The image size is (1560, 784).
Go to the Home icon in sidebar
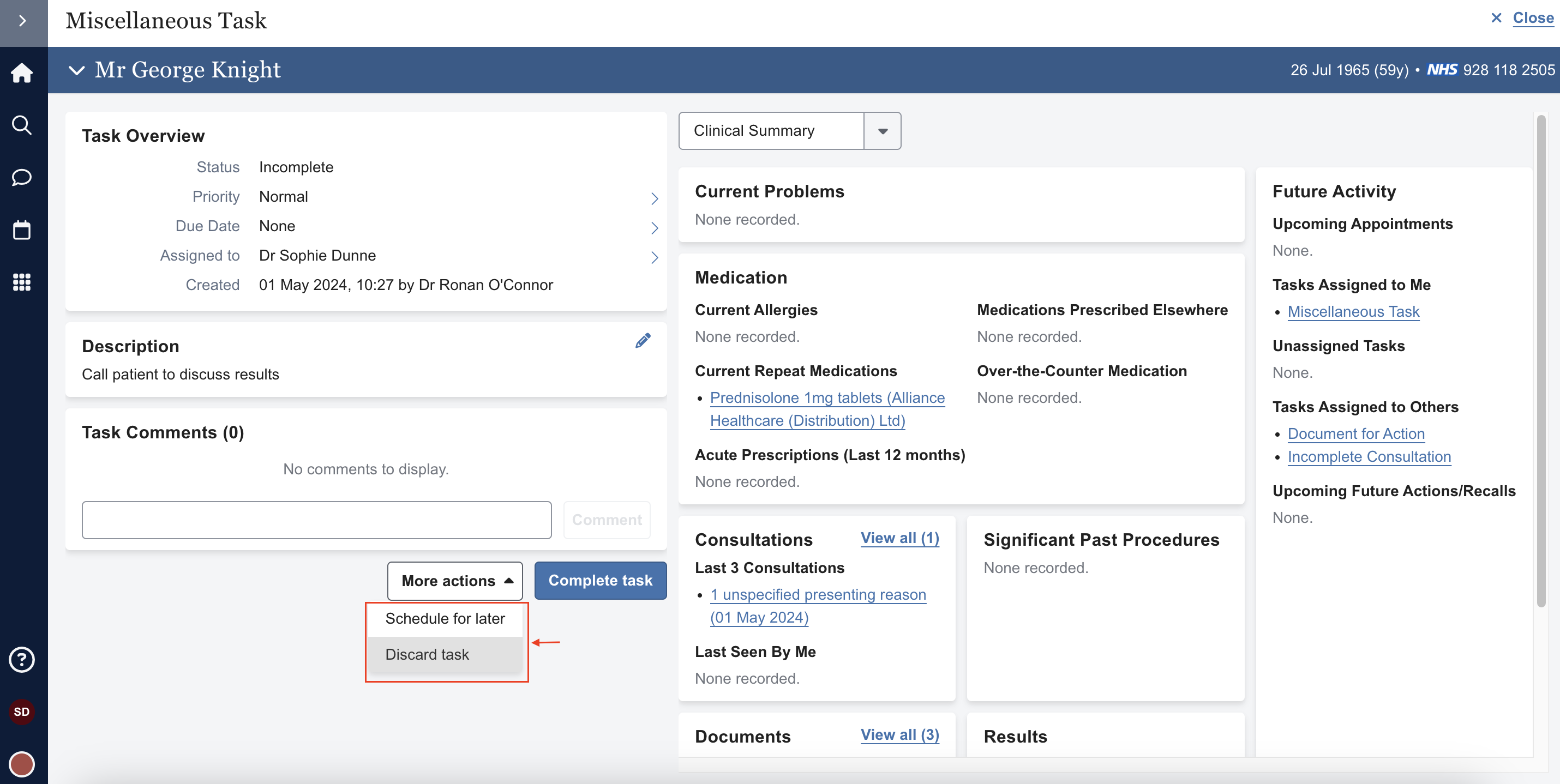point(22,73)
